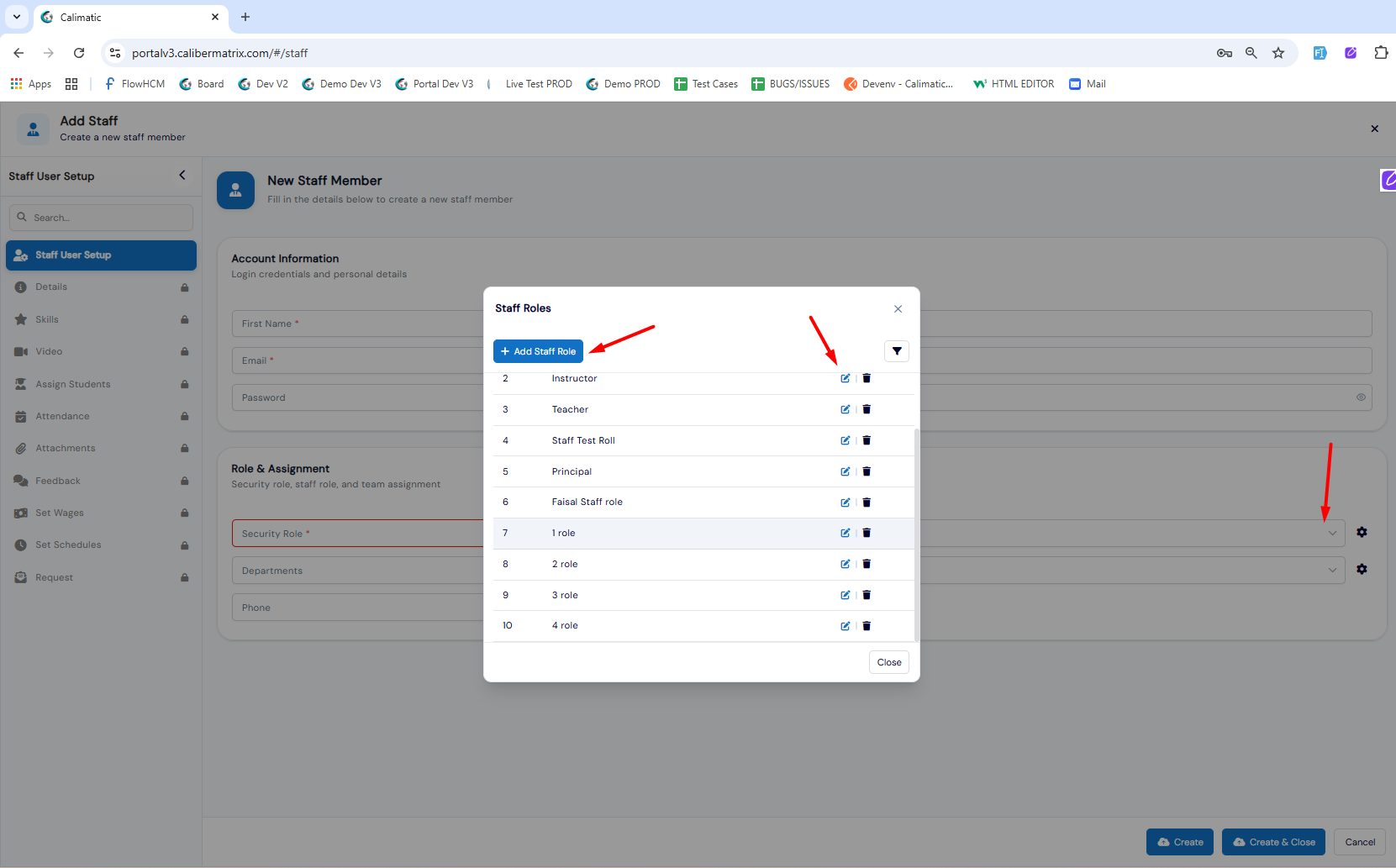Viewport: 1396px width, 868px height.
Task: Open the Chrome extensions puzzle icon
Action: point(1381,53)
